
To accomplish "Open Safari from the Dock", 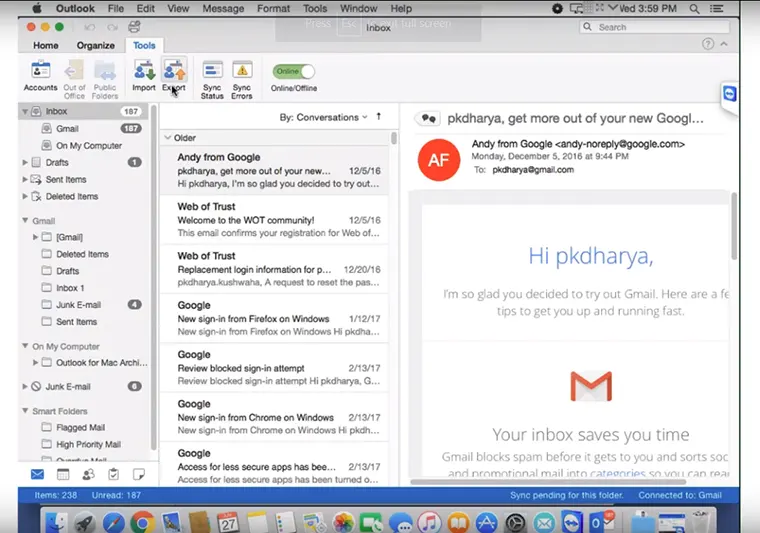I will (x=113, y=523).
